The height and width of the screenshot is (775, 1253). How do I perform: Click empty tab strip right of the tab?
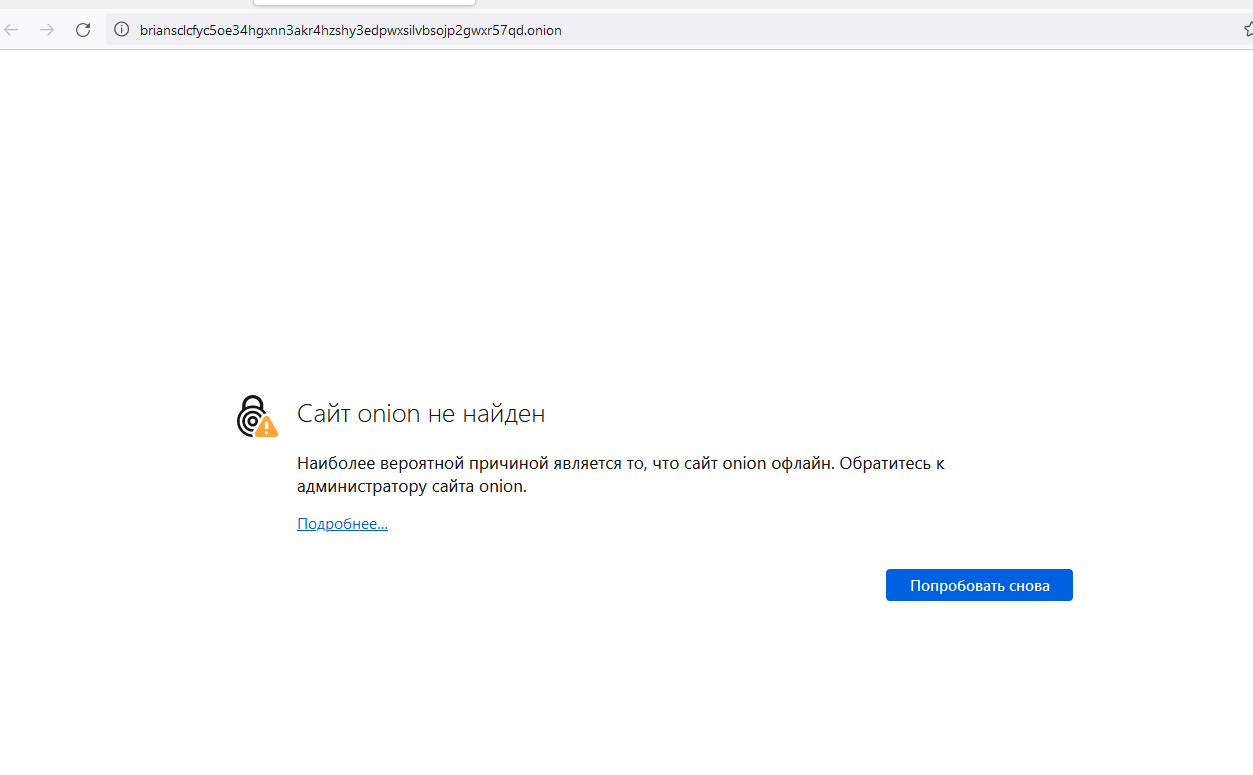pyautogui.click(x=800, y=4)
